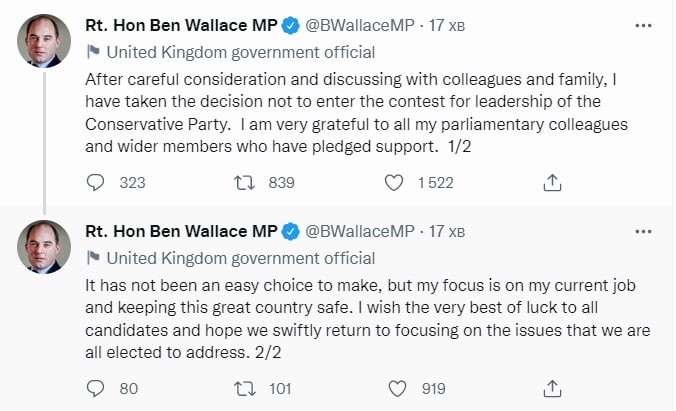Like the second tweet with 919 likes

395,387
